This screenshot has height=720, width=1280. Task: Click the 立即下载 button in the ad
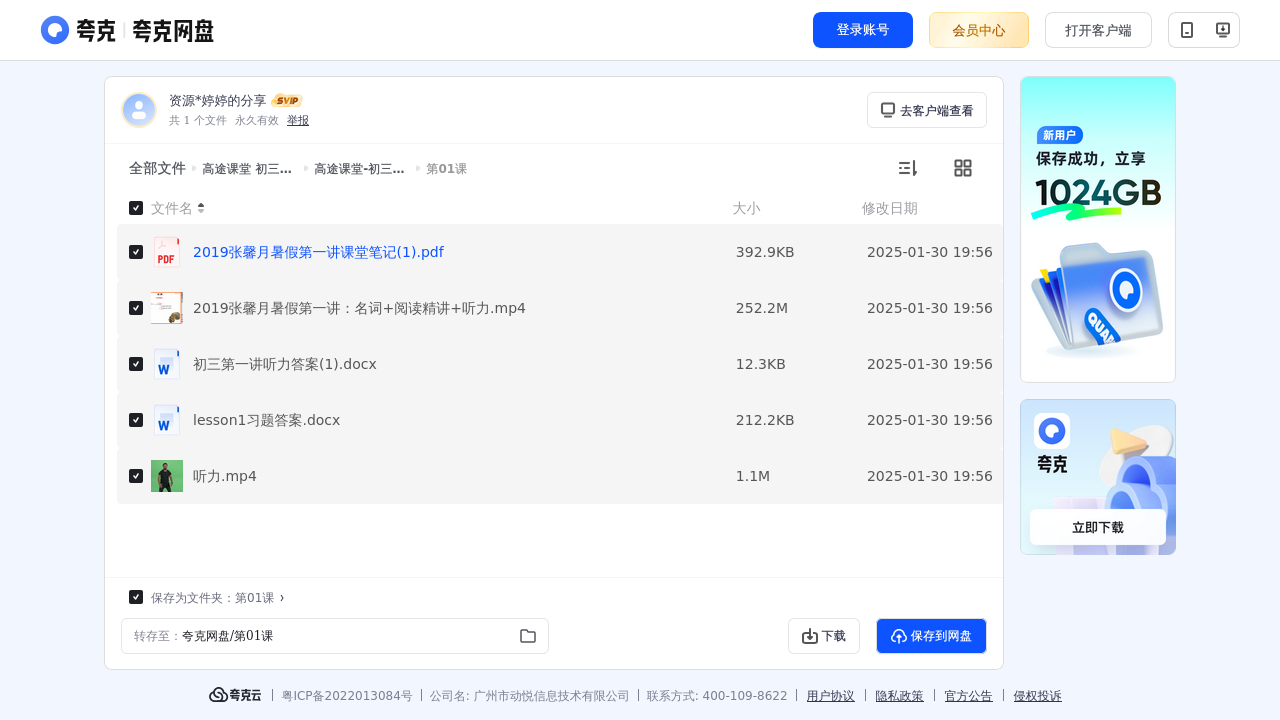click(1098, 527)
